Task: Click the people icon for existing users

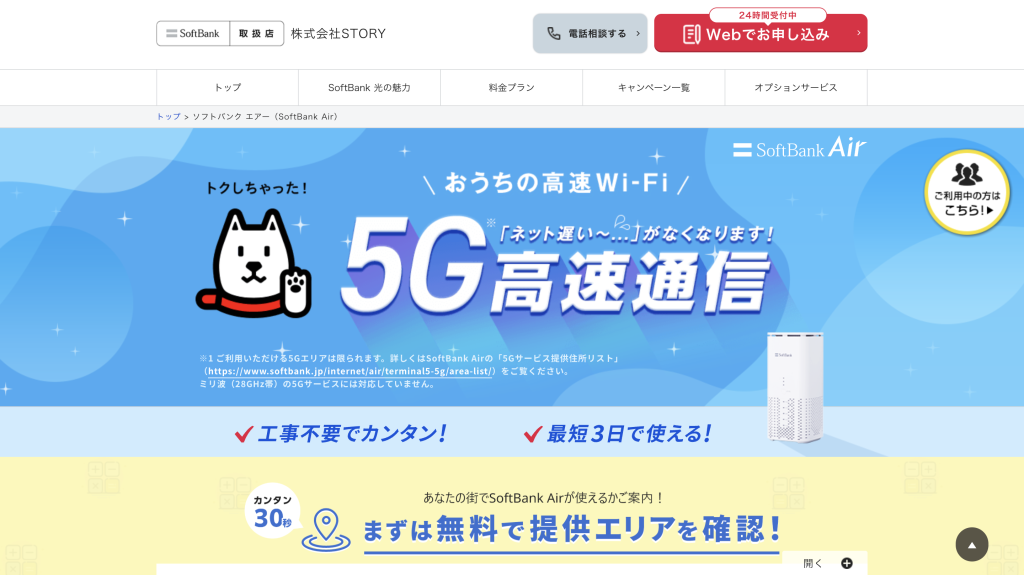Action: 967,174
